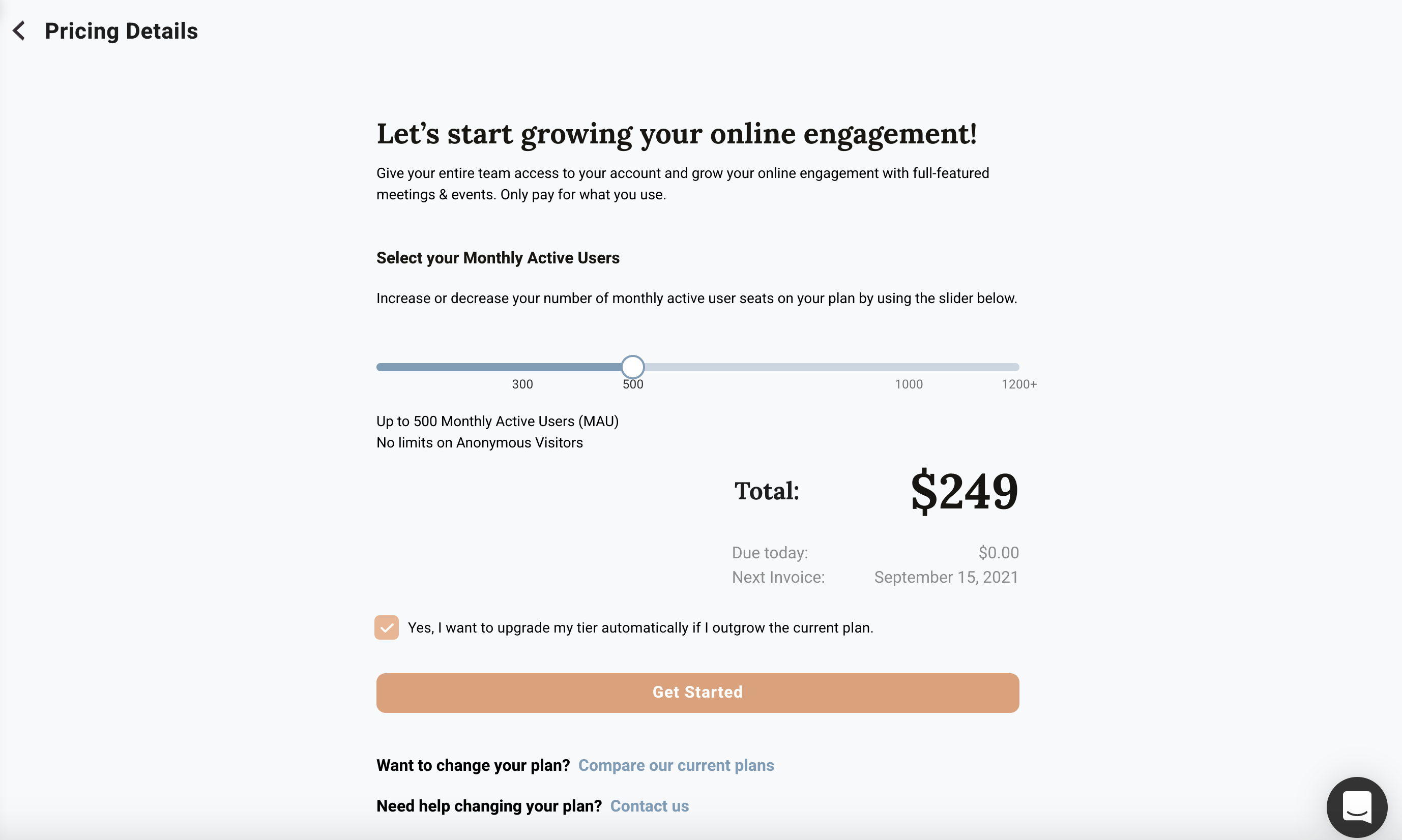
Task: Click the No limits on Anonymous Visitors text
Action: pos(479,443)
